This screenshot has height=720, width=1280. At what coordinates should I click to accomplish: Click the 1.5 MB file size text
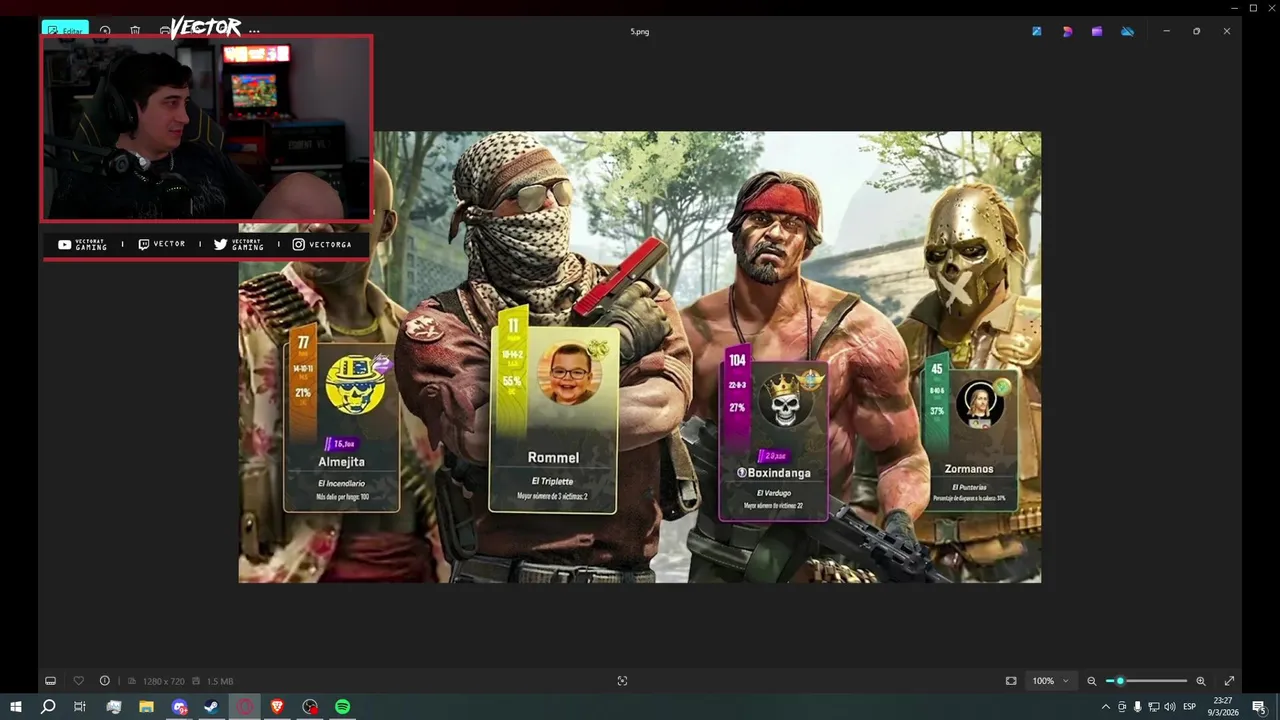(219, 681)
